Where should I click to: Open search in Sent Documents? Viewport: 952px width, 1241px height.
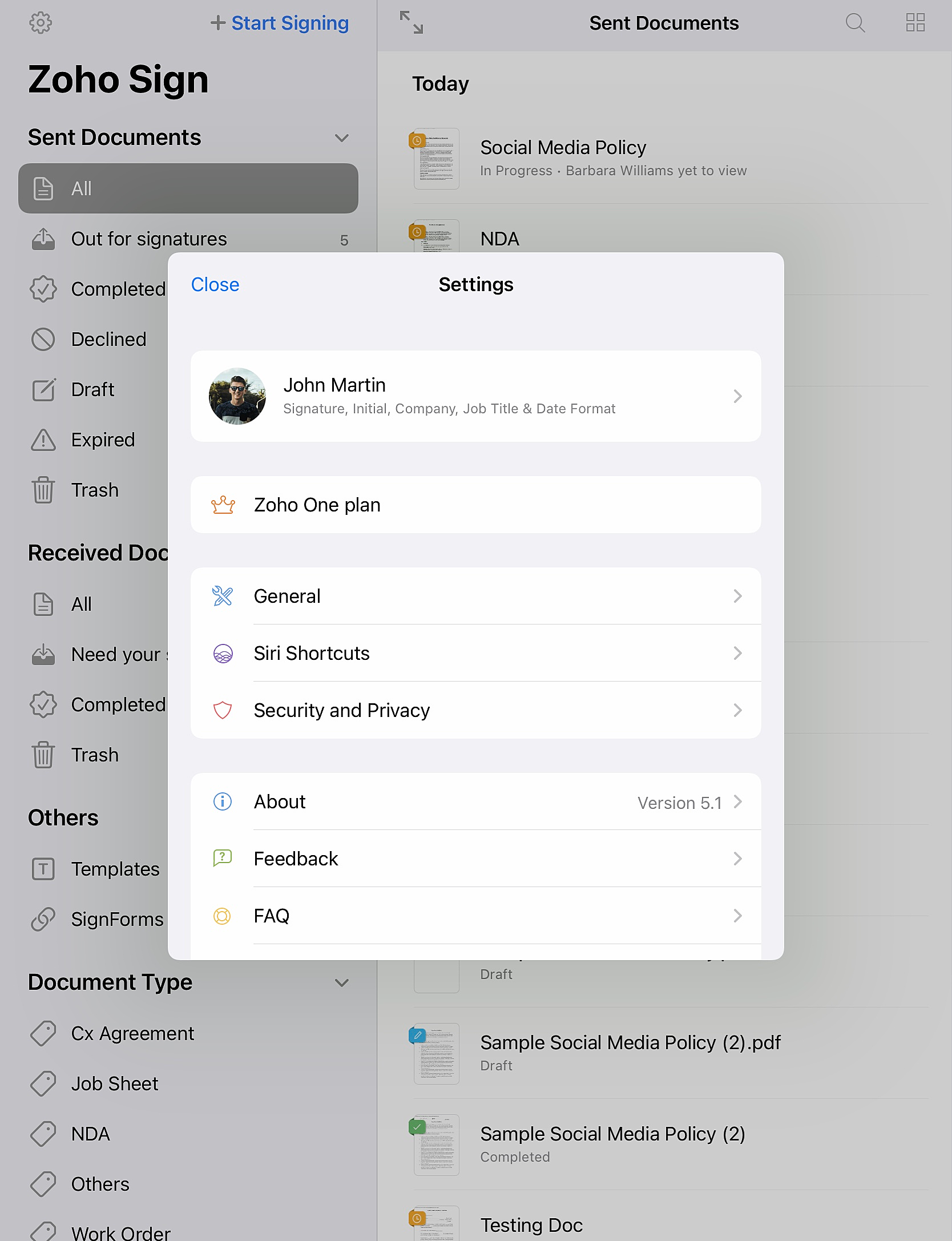(855, 23)
